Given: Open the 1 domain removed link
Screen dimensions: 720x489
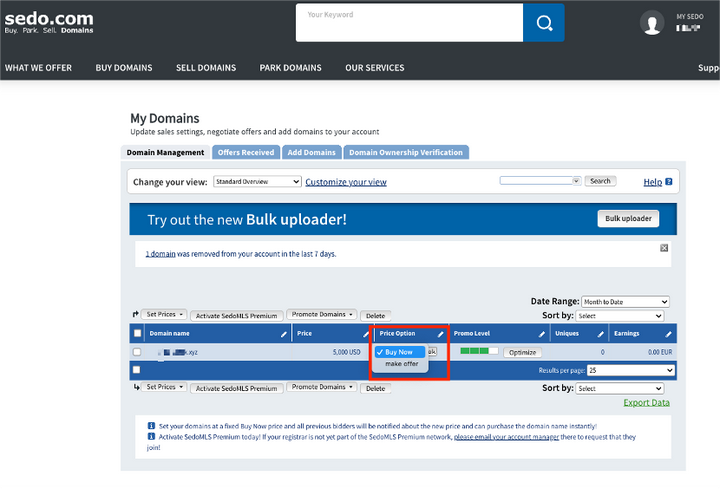Looking at the screenshot, I should tap(160, 254).
